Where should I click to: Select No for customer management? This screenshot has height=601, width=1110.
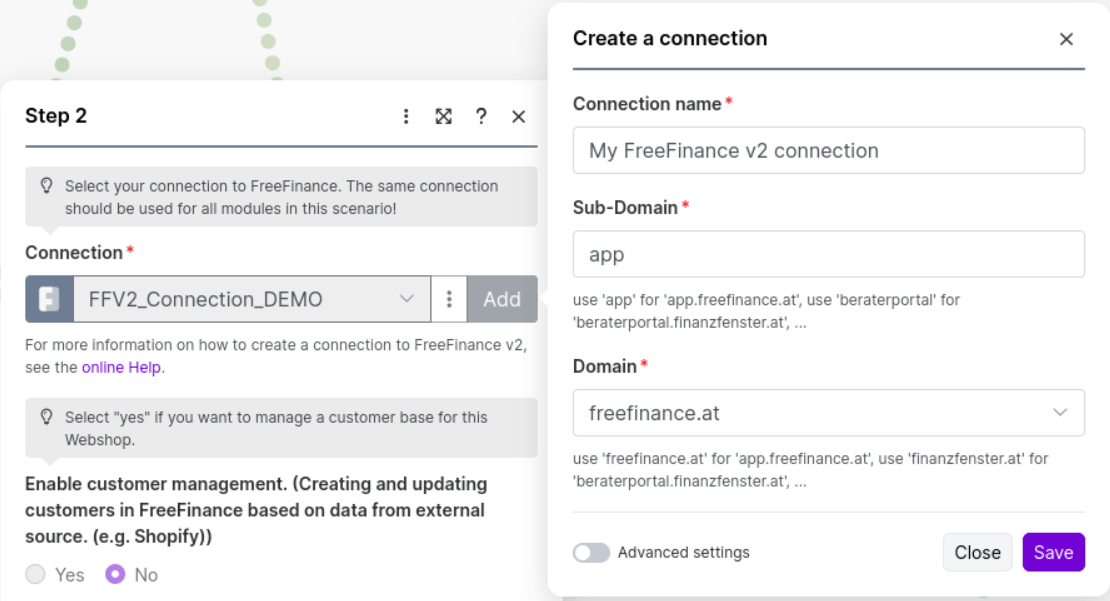pos(115,574)
